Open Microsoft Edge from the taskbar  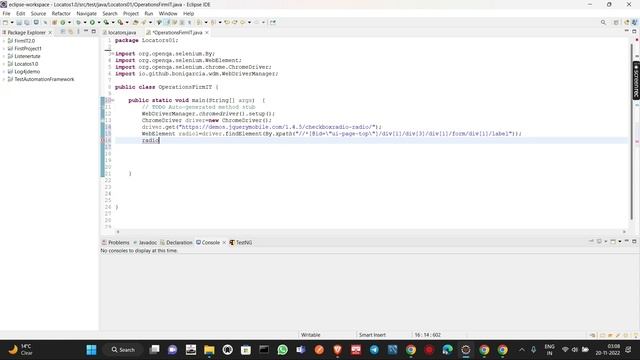[x=447, y=350]
